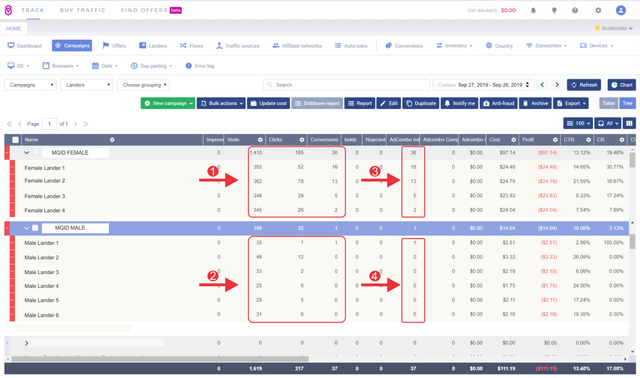
Task: Open Choose grouping dropdown
Action: point(143,85)
